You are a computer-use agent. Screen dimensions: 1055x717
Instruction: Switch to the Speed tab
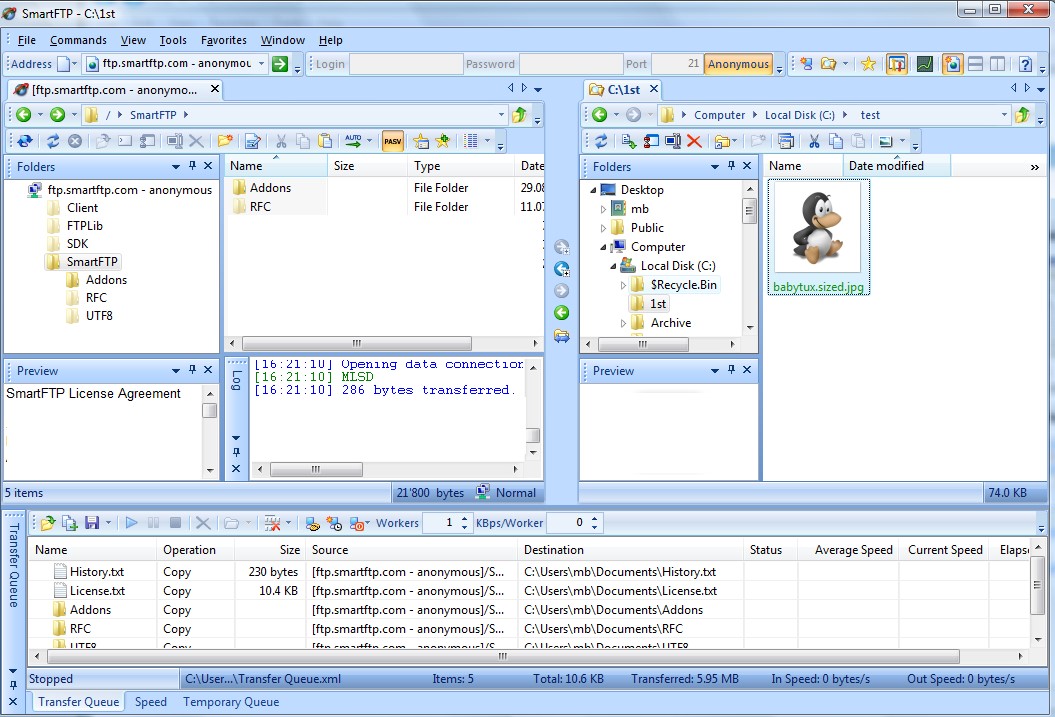click(x=151, y=702)
